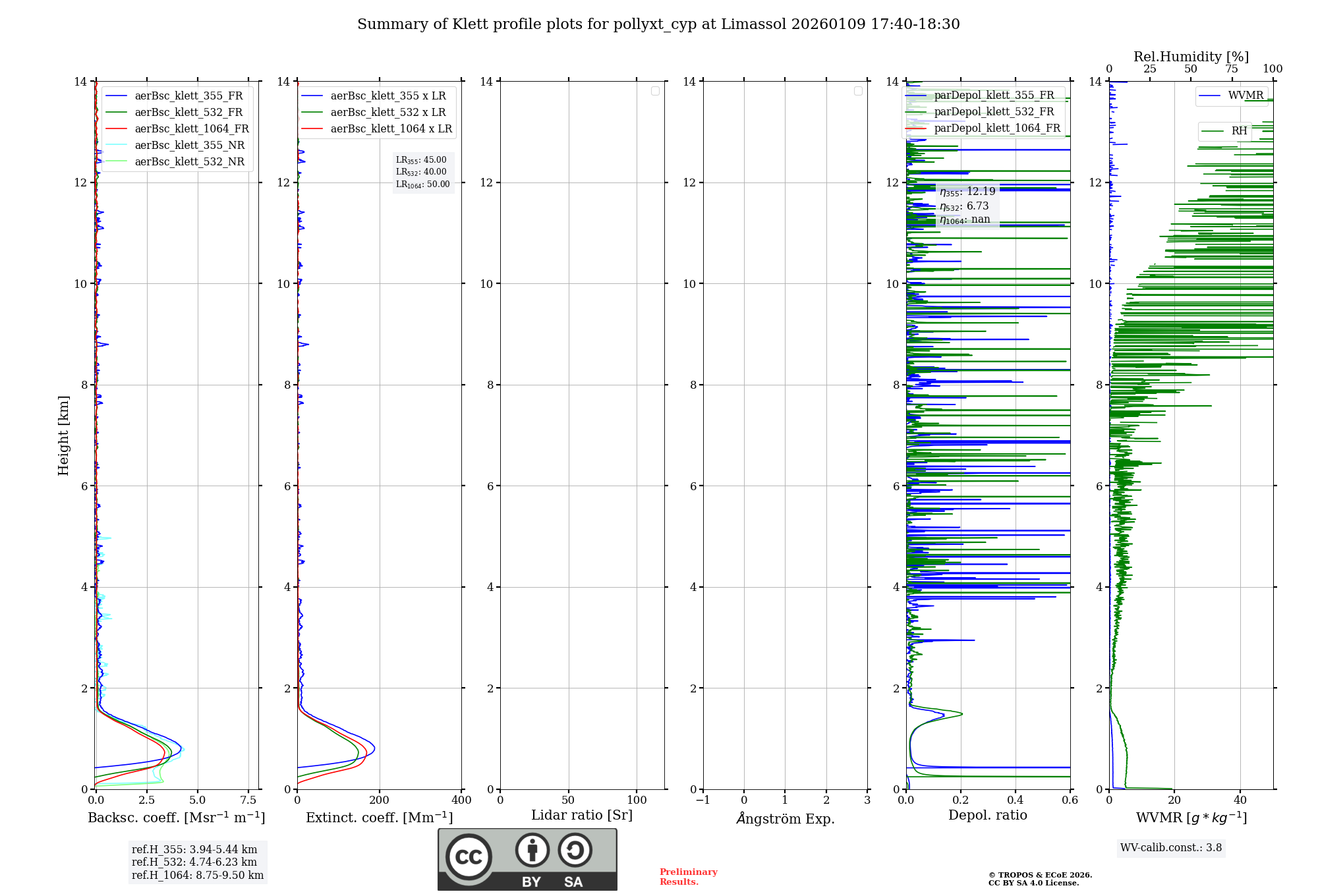Click the plot title Summary of Klett profile
Viewport: 1318px width, 896px height.
(x=658, y=24)
